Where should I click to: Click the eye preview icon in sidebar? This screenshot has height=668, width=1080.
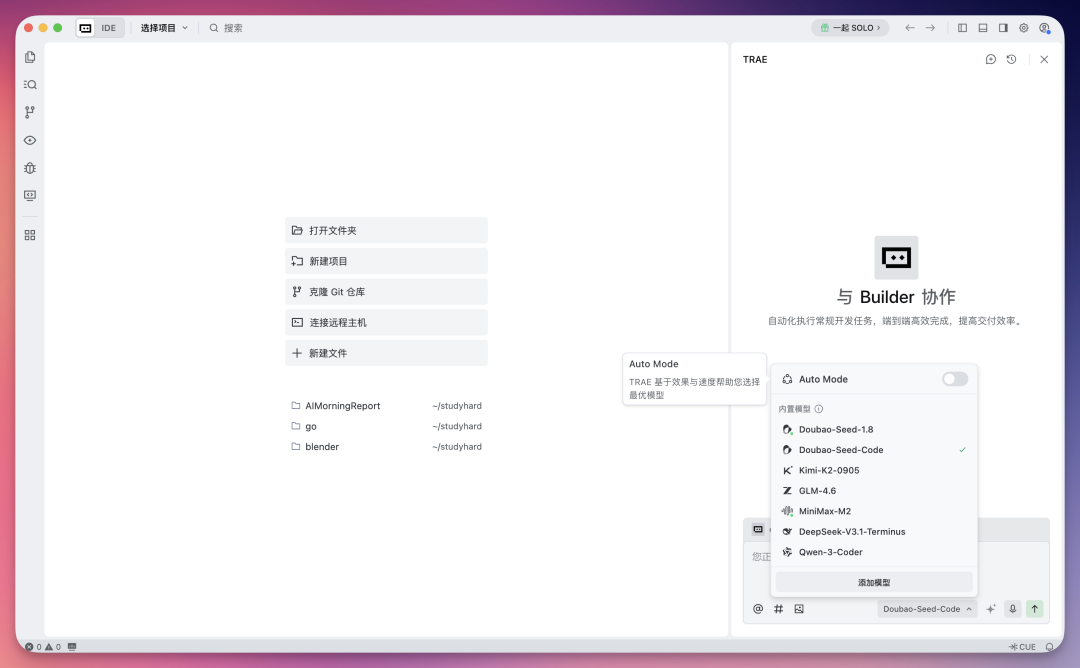(30, 140)
